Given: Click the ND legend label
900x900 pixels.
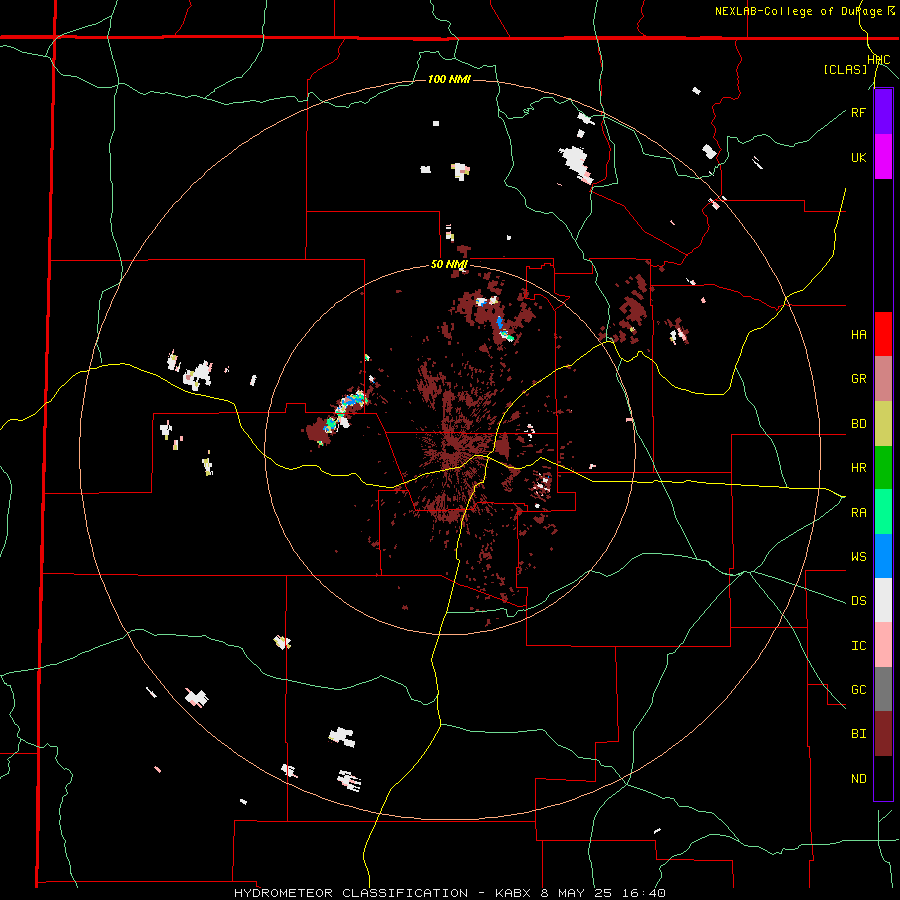Looking at the screenshot, I should (x=858, y=779).
